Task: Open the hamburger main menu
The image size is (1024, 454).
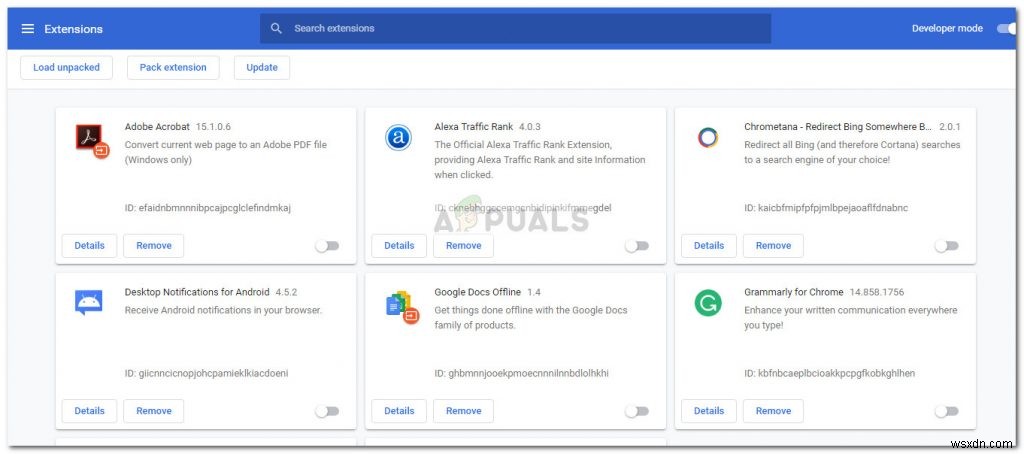Action: [x=27, y=29]
